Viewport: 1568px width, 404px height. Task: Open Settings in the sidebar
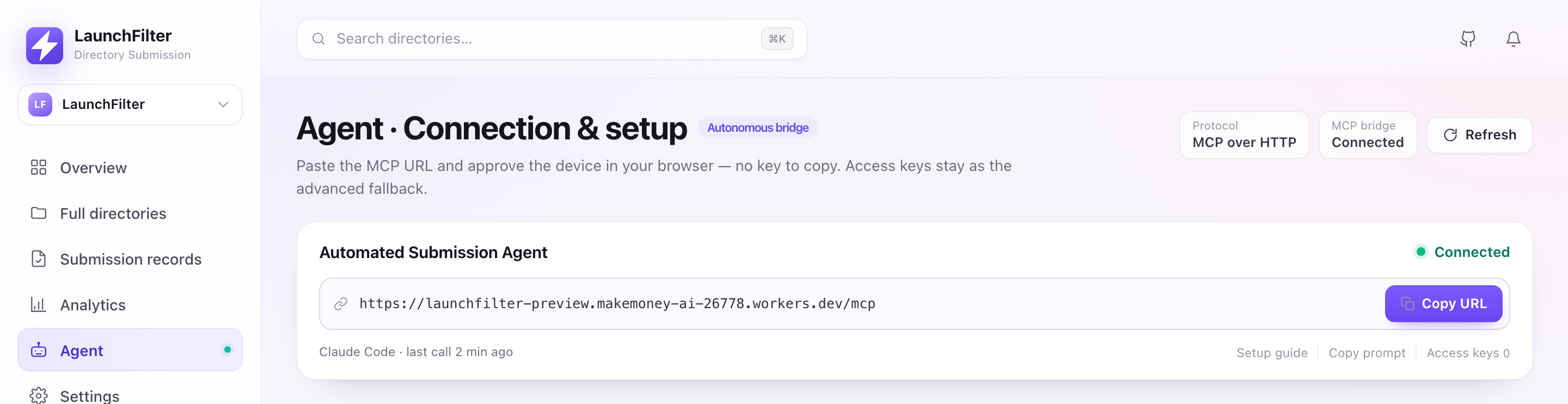click(130, 395)
